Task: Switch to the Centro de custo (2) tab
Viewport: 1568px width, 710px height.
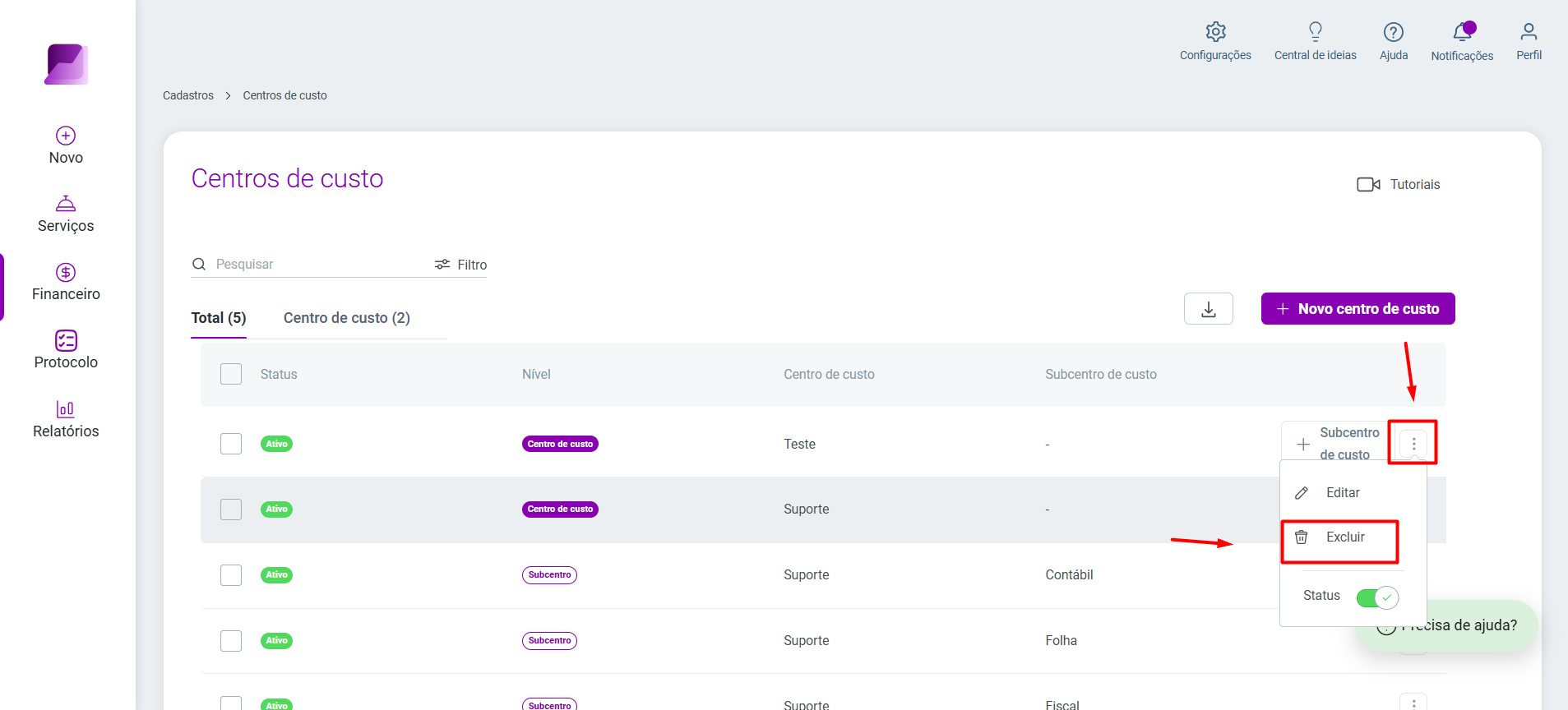Action: [347, 318]
